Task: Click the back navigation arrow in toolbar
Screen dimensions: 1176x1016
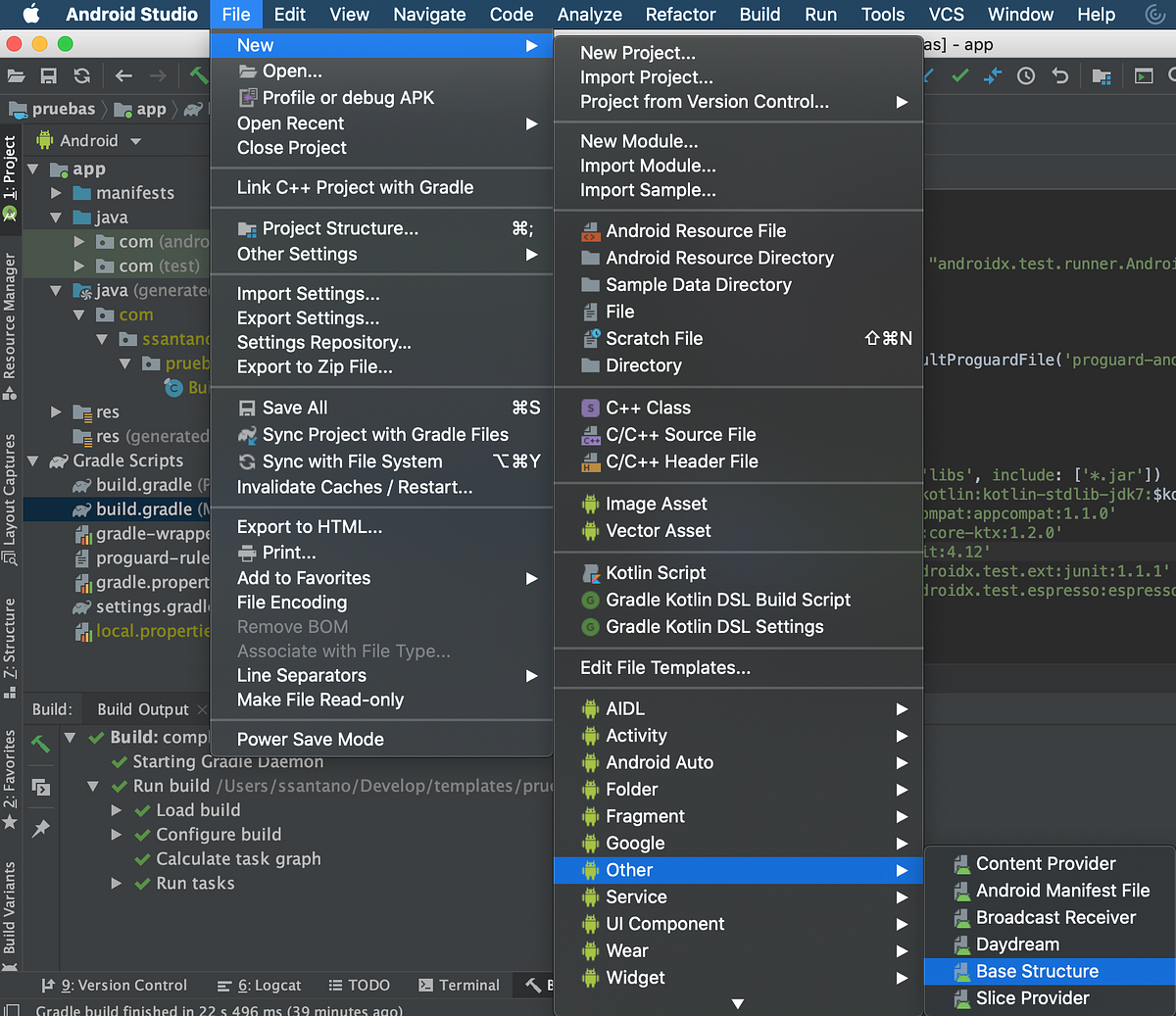Action: pyautogui.click(x=123, y=74)
